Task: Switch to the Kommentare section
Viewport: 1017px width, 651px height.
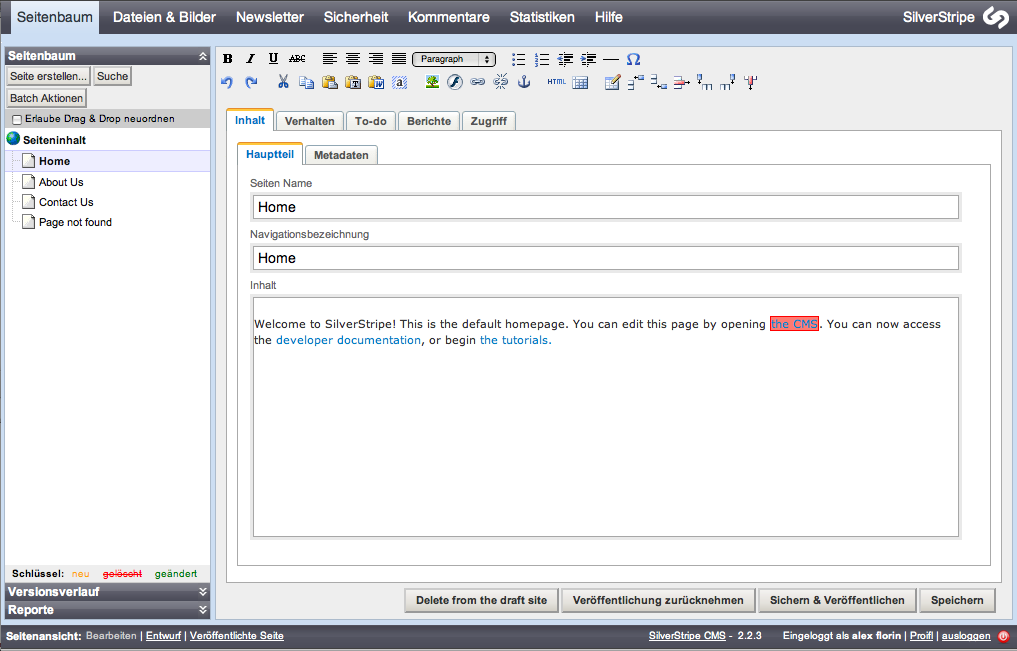Action: pyautogui.click(x=449, y=17)
